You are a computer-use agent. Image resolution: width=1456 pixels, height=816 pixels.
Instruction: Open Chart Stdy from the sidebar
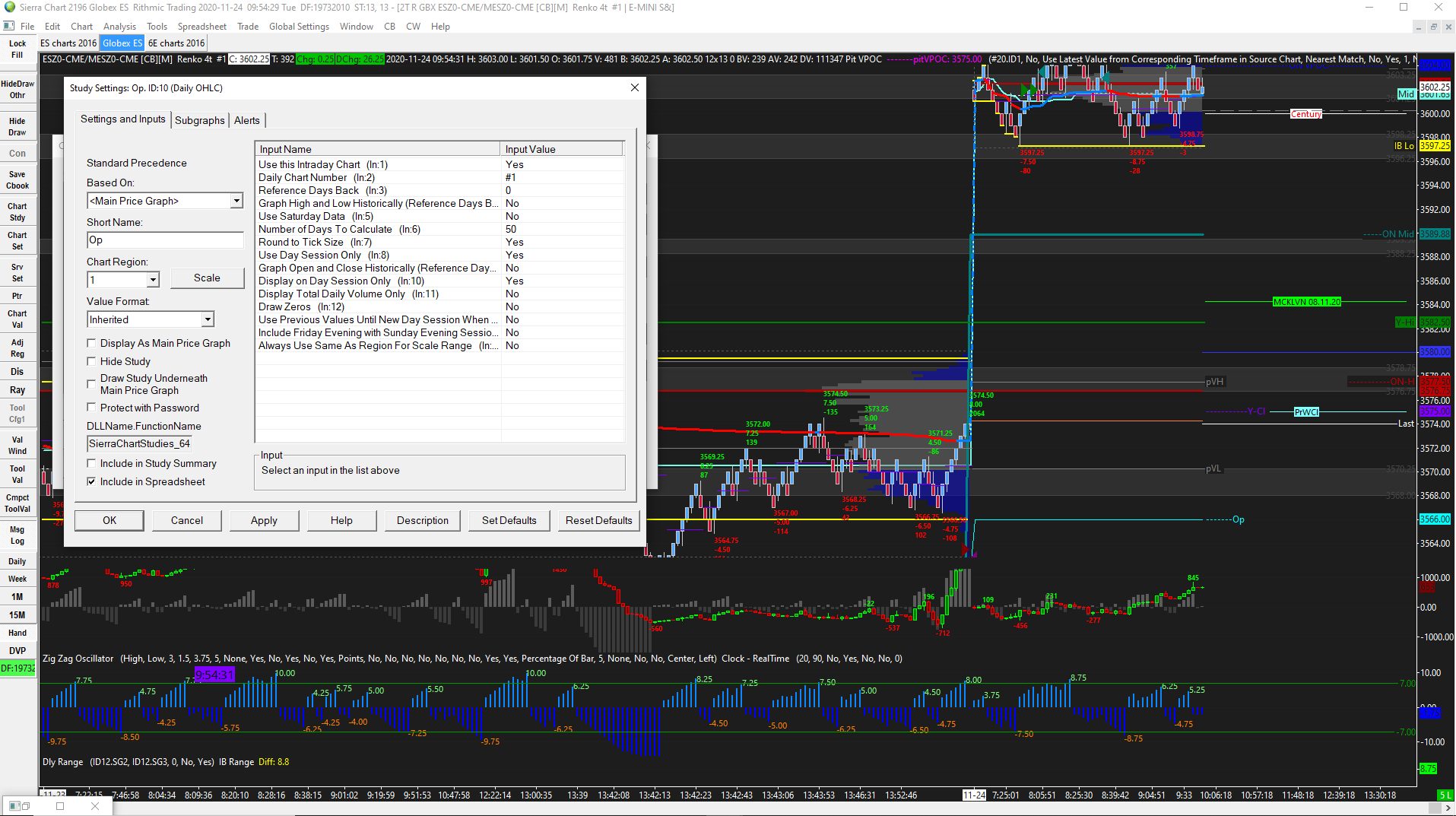point(17,212)
